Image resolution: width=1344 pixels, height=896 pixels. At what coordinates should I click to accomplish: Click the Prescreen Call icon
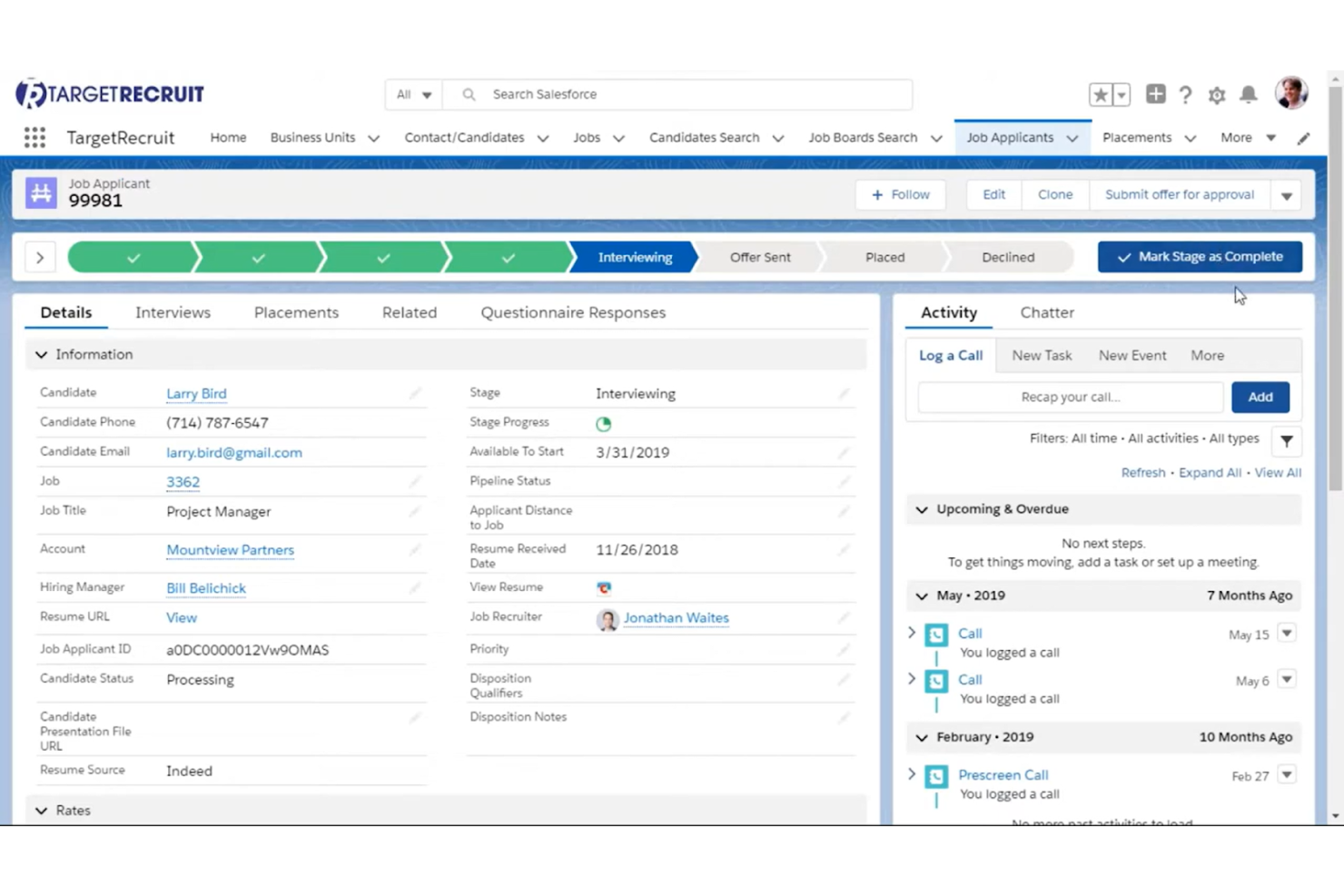click(936, 776)
